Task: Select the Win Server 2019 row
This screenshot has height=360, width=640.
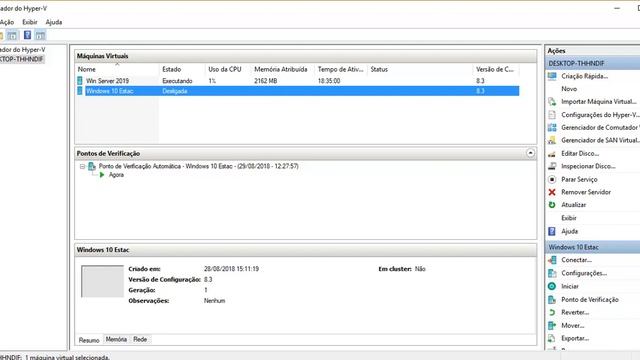Action: point(298,81)
